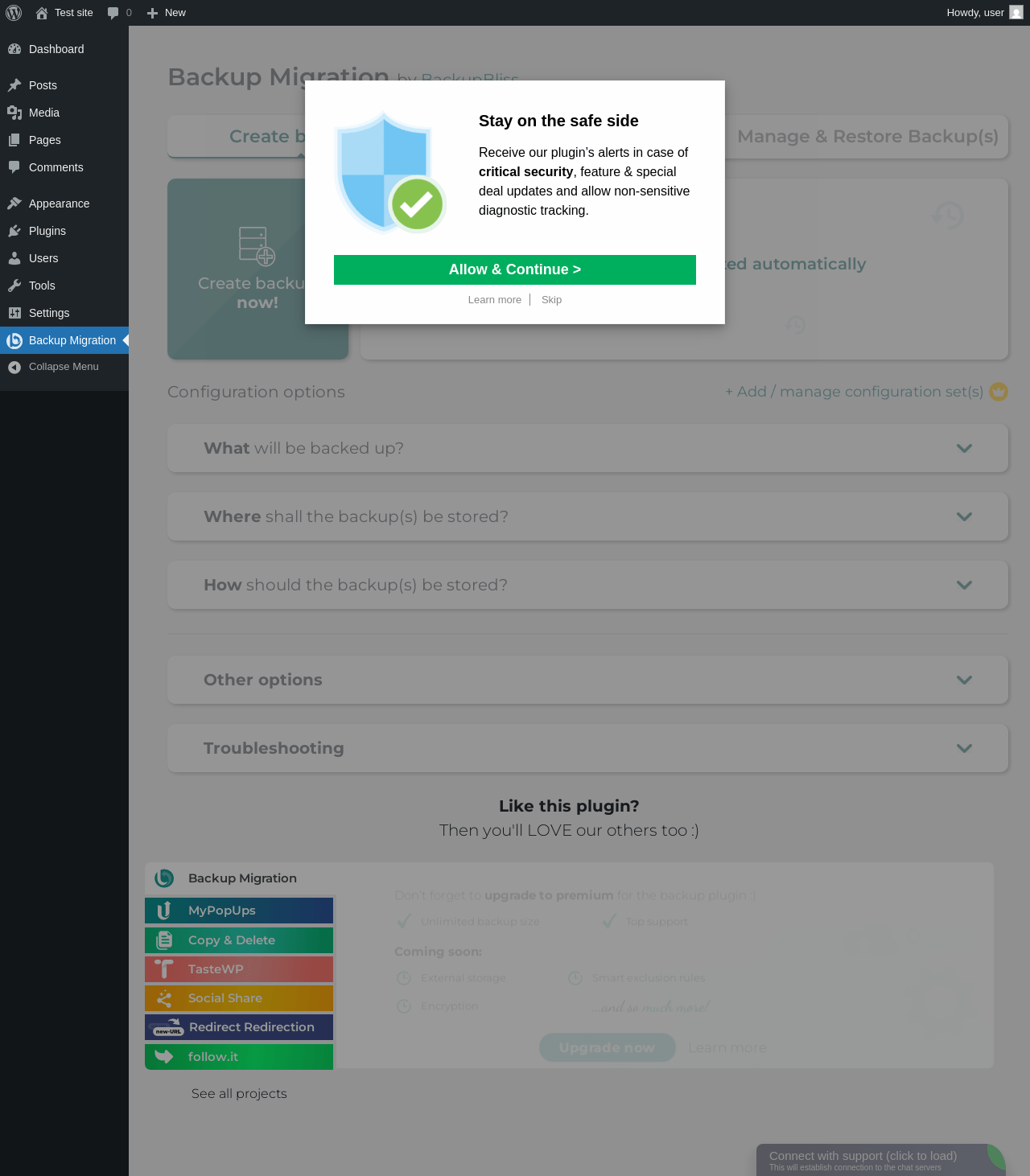Viewport: 1030px width, 1176px height.
Task: Open the Media icon in the sidebar
Action: 14,113
